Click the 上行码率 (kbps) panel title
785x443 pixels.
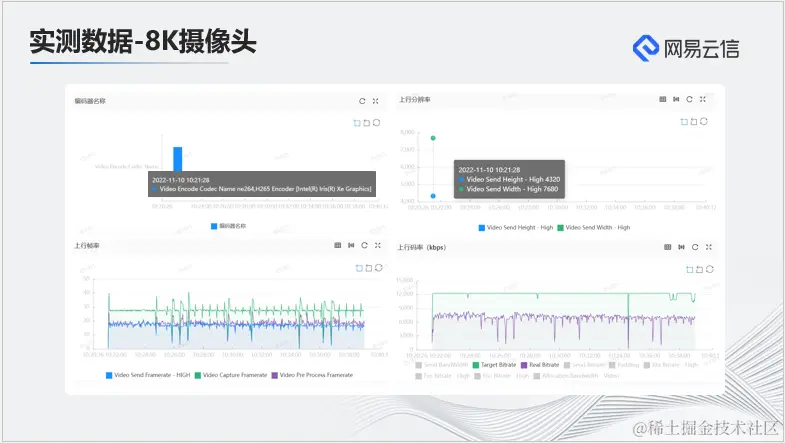click(422, 247)
